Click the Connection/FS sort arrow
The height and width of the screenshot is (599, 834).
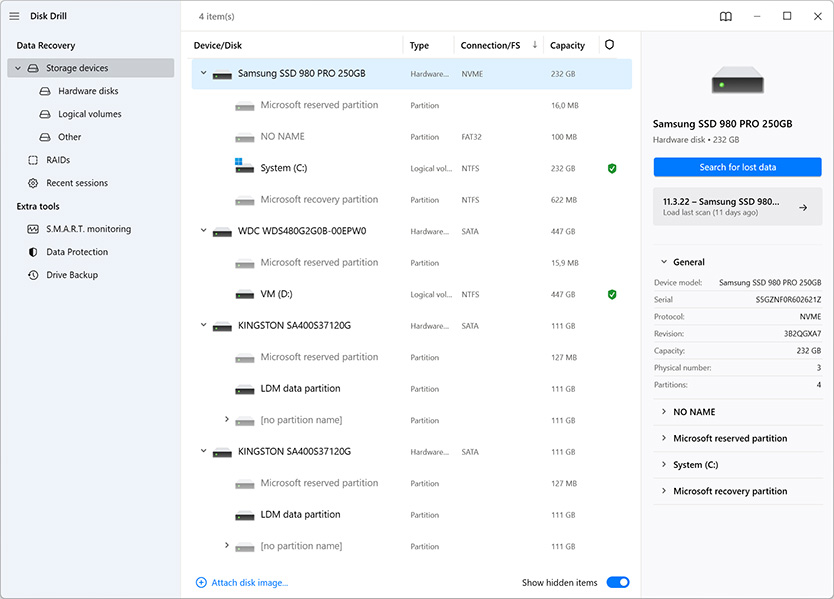coord(536,44)
